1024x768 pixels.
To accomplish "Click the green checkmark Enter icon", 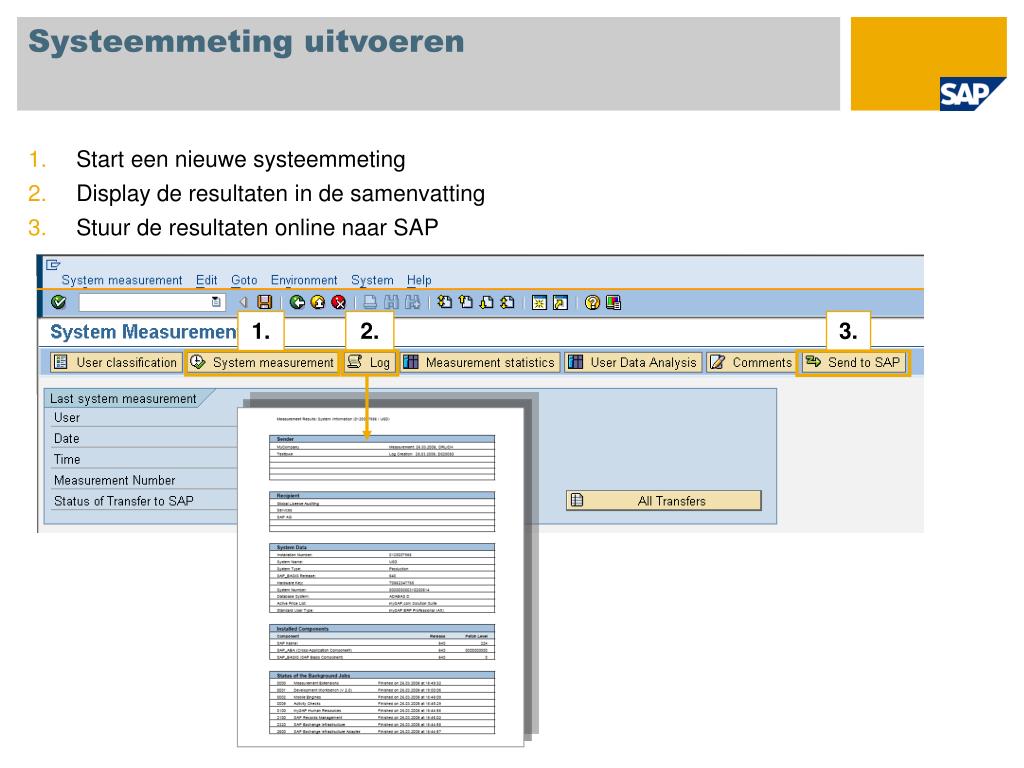I will (x=59, y=302).
